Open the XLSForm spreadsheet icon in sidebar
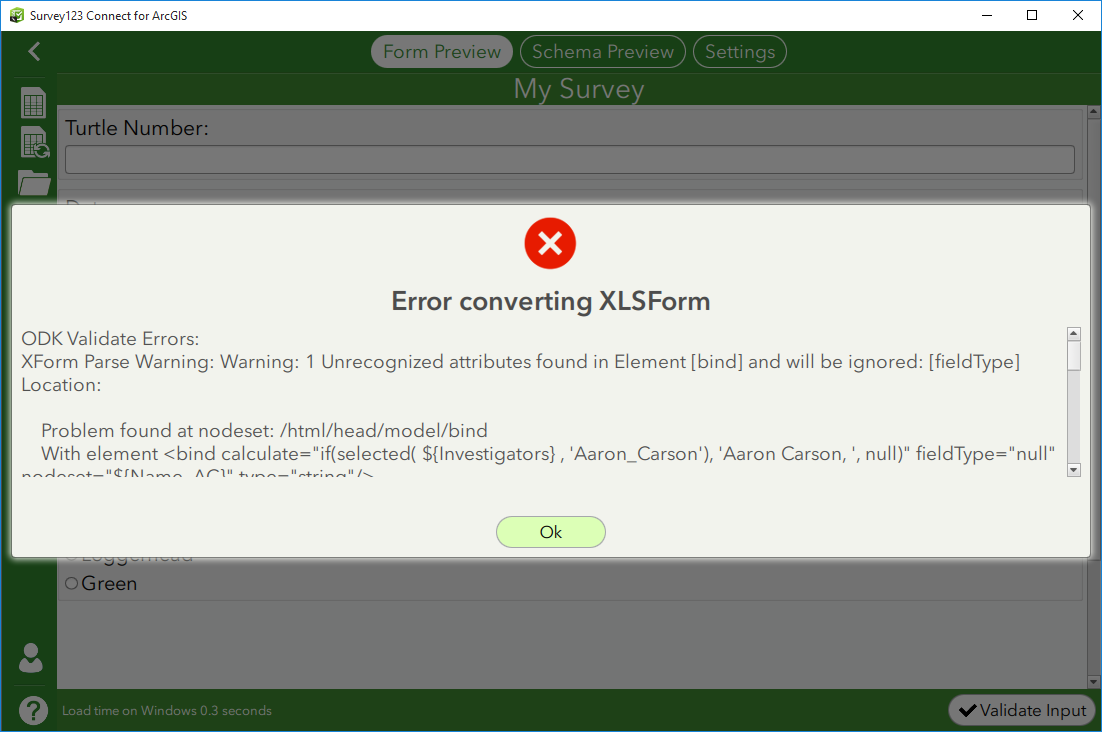This screenshot has width=1102, height=732. (33, 103)
